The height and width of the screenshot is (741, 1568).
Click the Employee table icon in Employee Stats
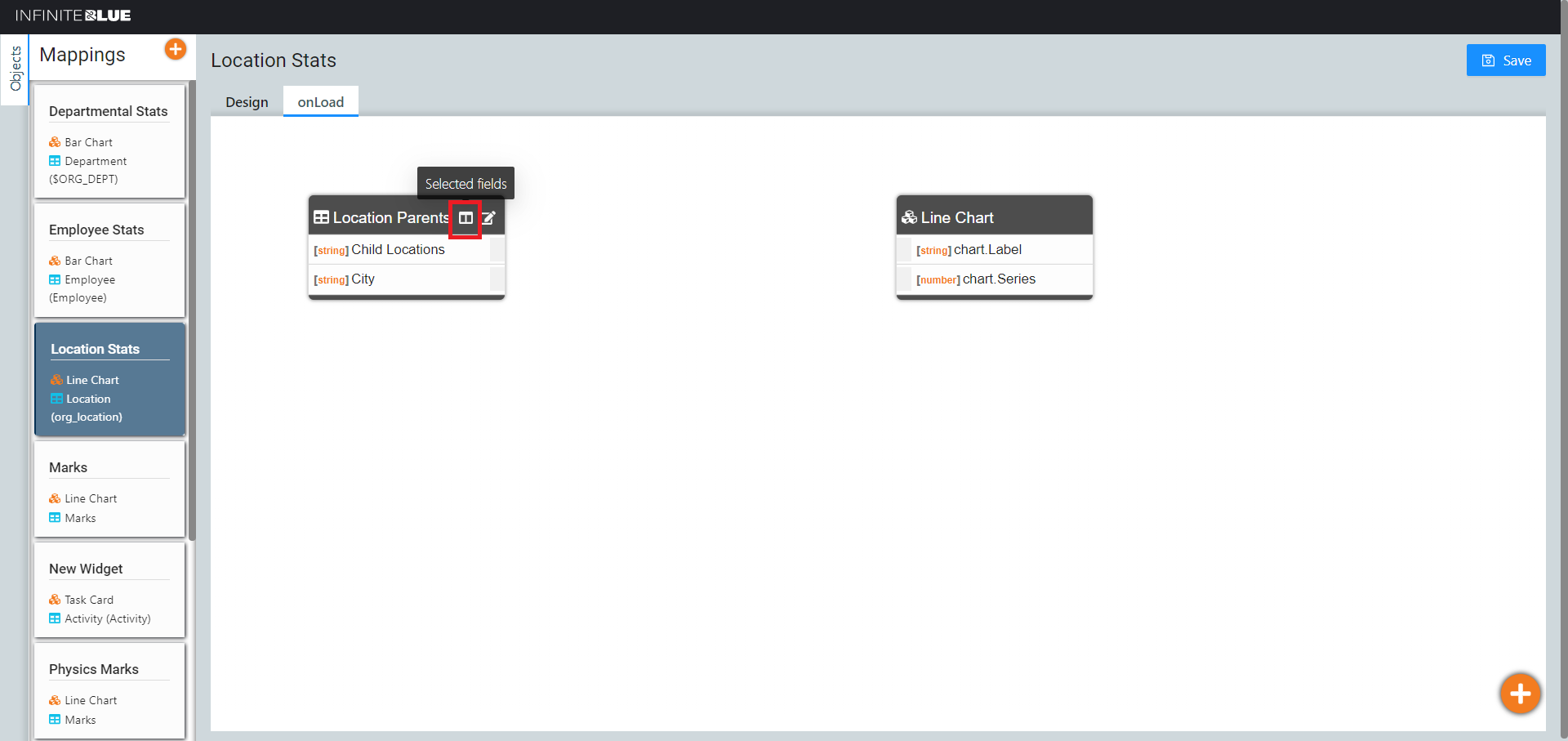click(55, 279)
